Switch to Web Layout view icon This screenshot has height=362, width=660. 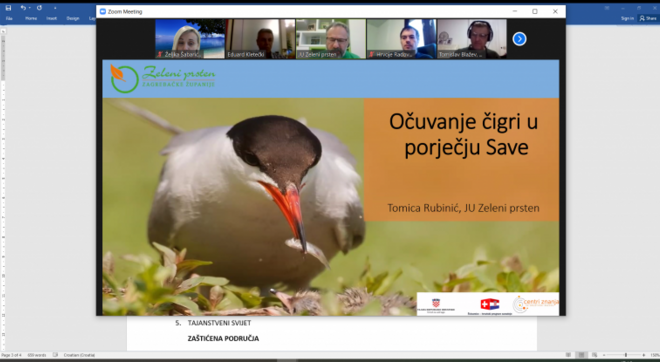point(594,355)
